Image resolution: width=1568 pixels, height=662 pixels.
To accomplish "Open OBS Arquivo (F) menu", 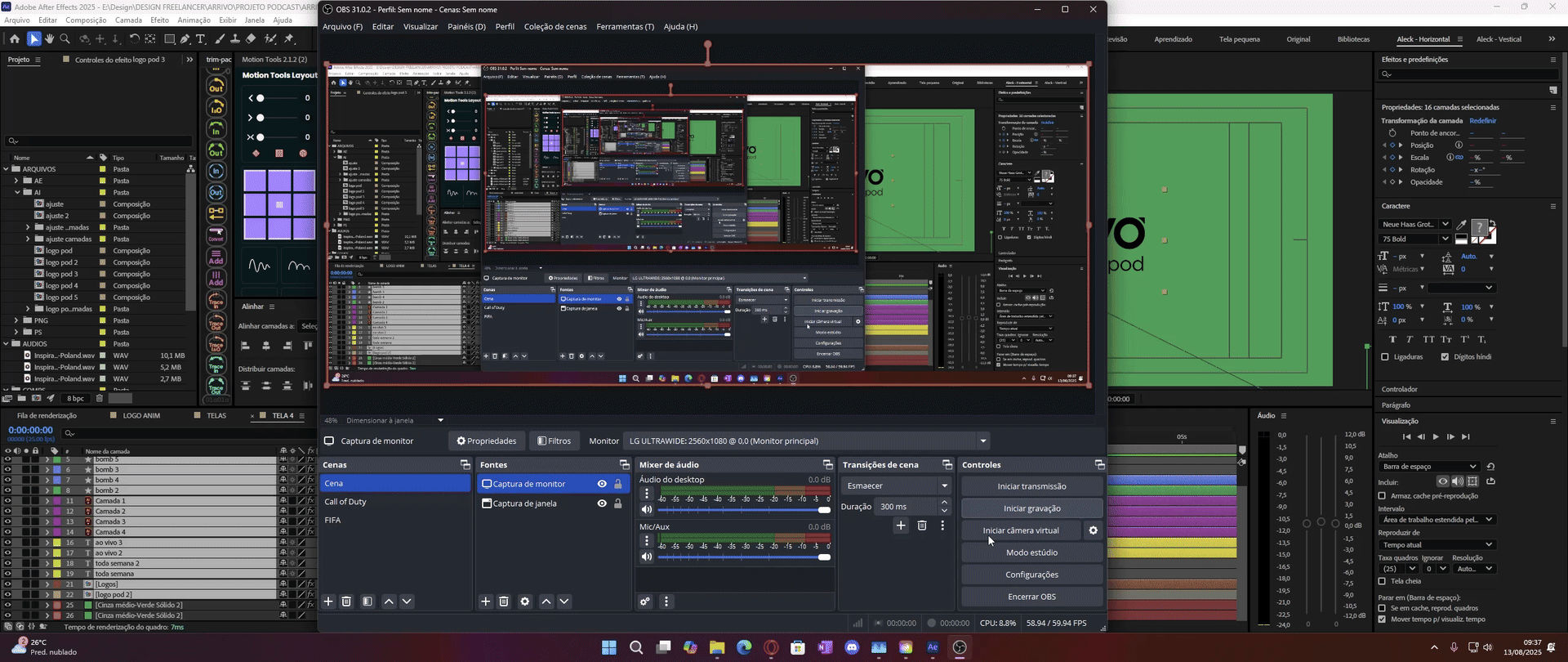I will tap(342, 26).
